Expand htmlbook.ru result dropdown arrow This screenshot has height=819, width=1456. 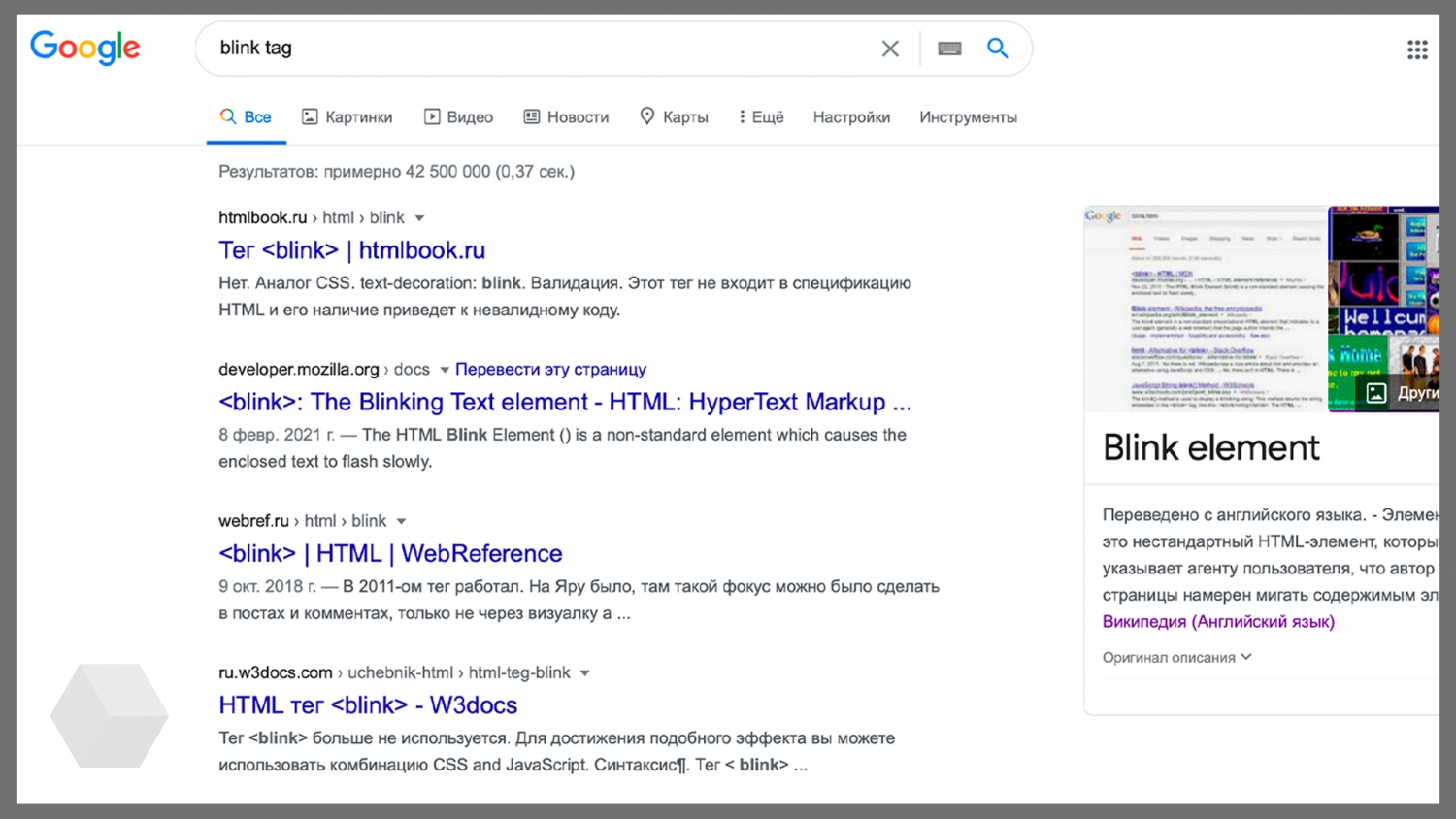pos(419,218)
